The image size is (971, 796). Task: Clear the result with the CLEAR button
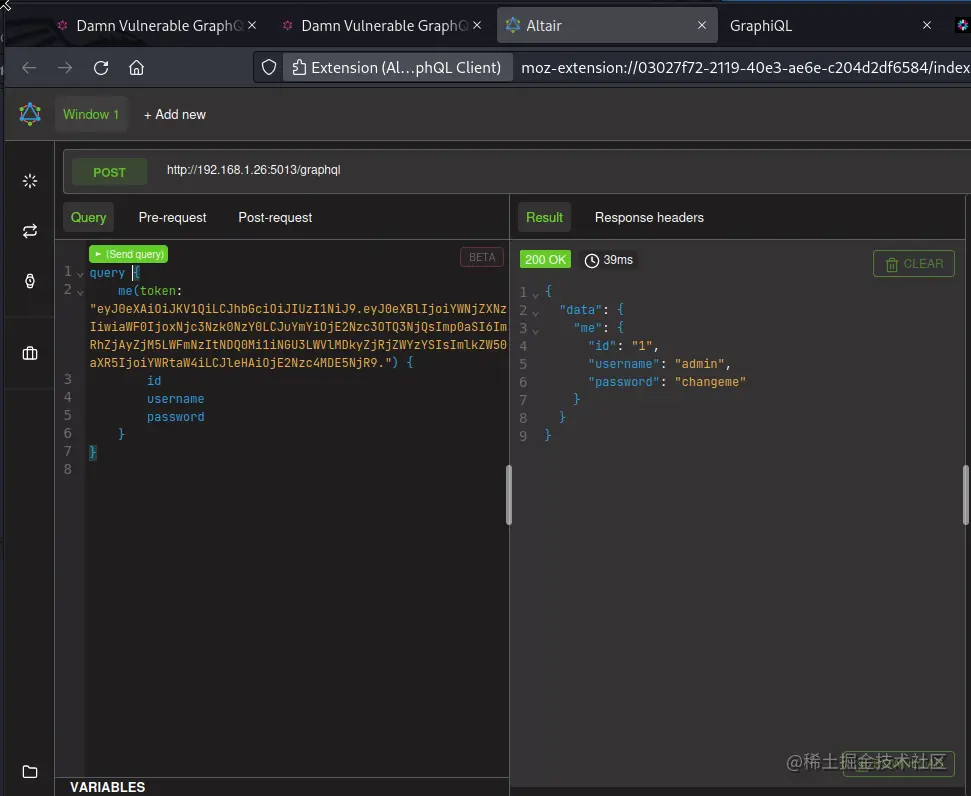coord(913,264)
